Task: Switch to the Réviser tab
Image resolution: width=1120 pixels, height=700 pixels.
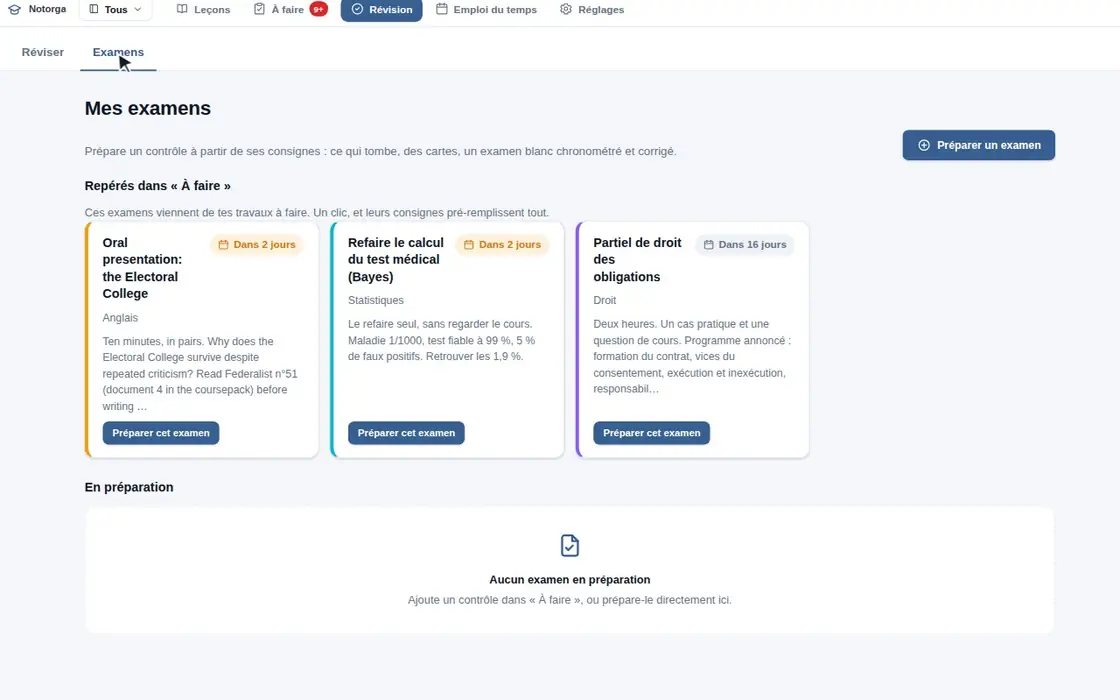Action: (x=43, y=52)
